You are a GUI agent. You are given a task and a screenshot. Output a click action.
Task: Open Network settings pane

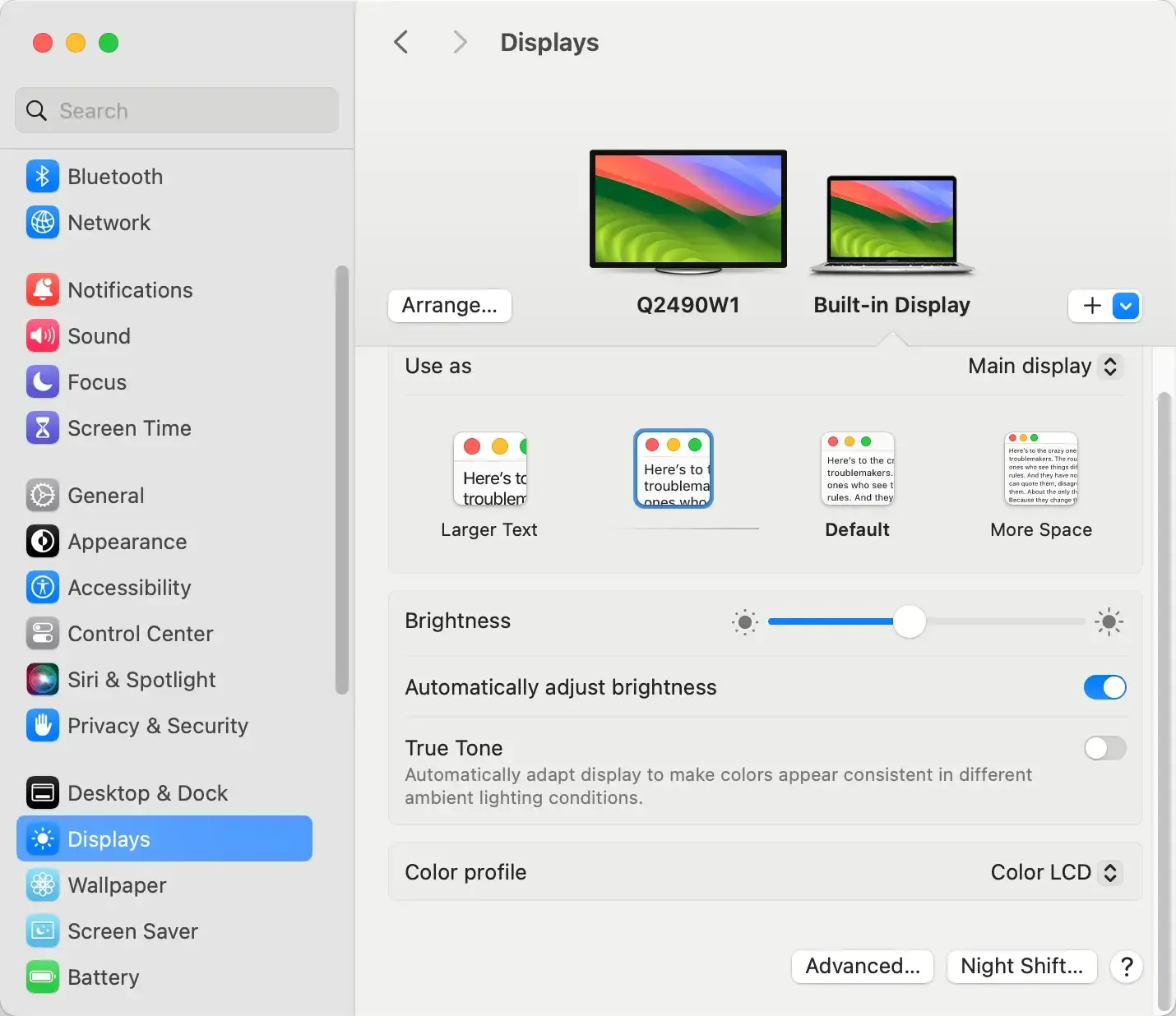point(109,222)
